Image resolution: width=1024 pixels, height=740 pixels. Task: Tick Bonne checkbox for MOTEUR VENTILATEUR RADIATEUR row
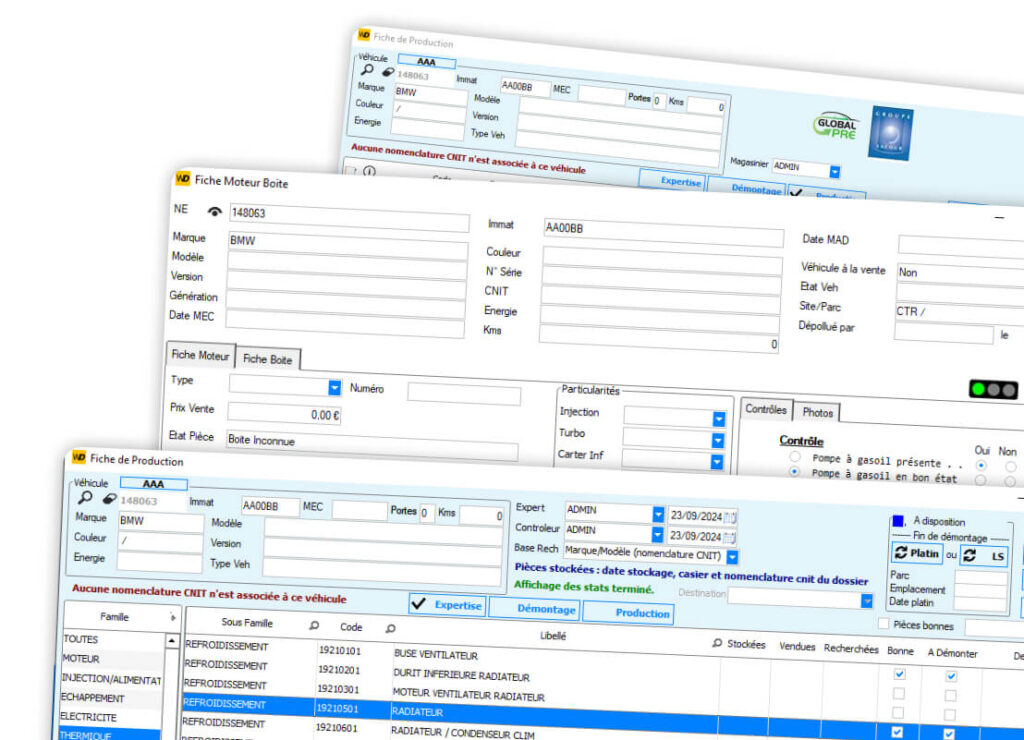click(898, 713)
